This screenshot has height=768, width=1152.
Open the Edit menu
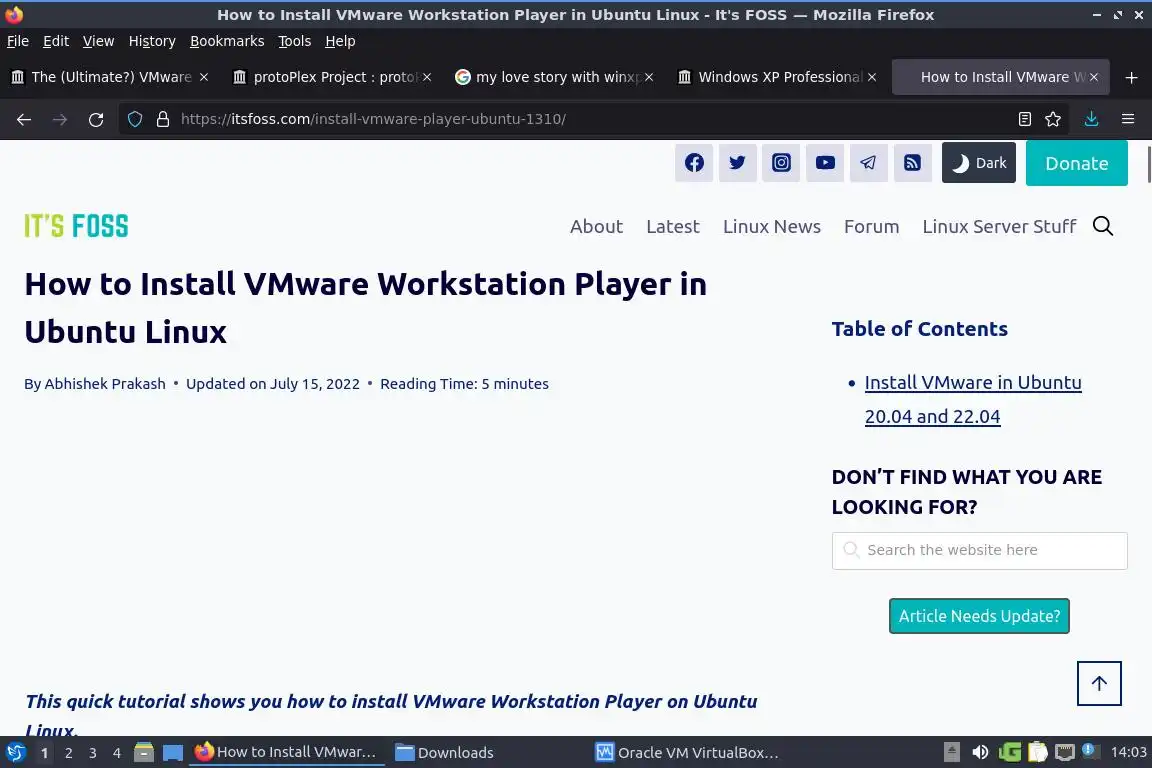pyautogui.click(x=56, y=41)
